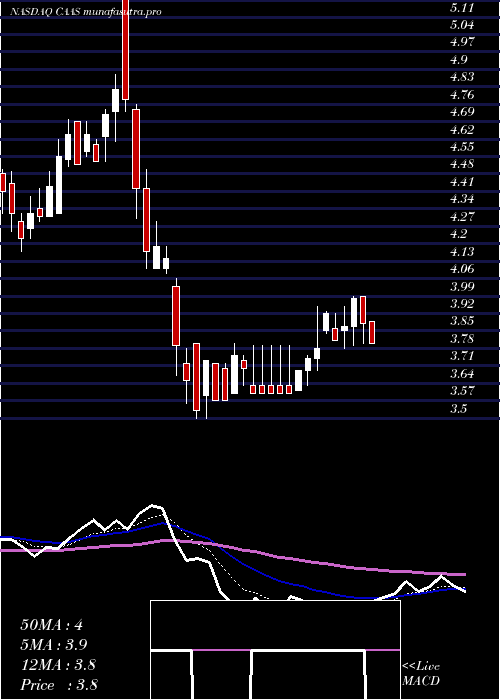The image size is (500, 700).
Task: Click the 4.48 price axis label
Action: 462,165
